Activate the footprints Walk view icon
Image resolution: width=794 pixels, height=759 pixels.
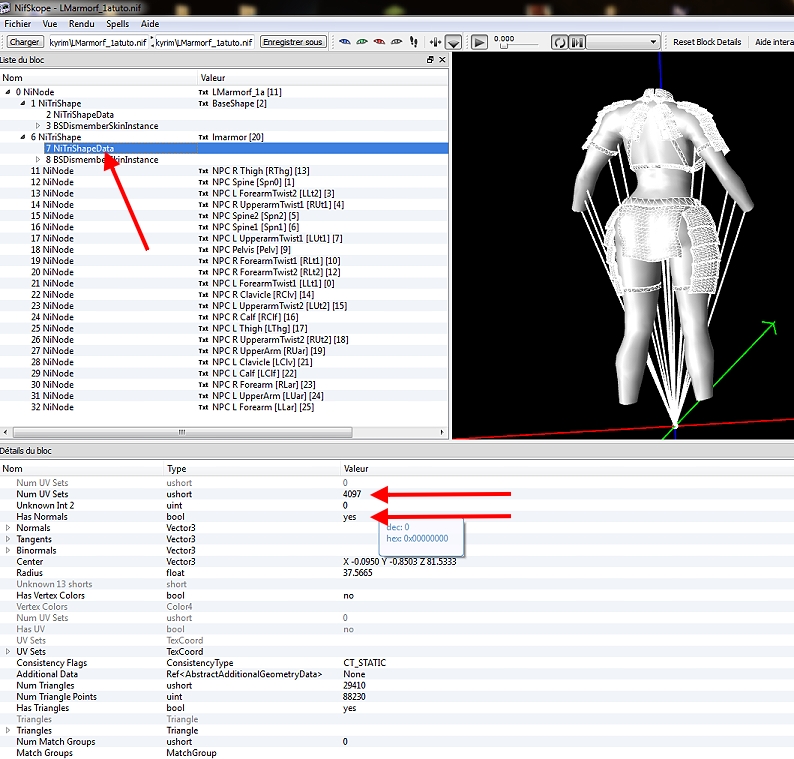point(414,42)
